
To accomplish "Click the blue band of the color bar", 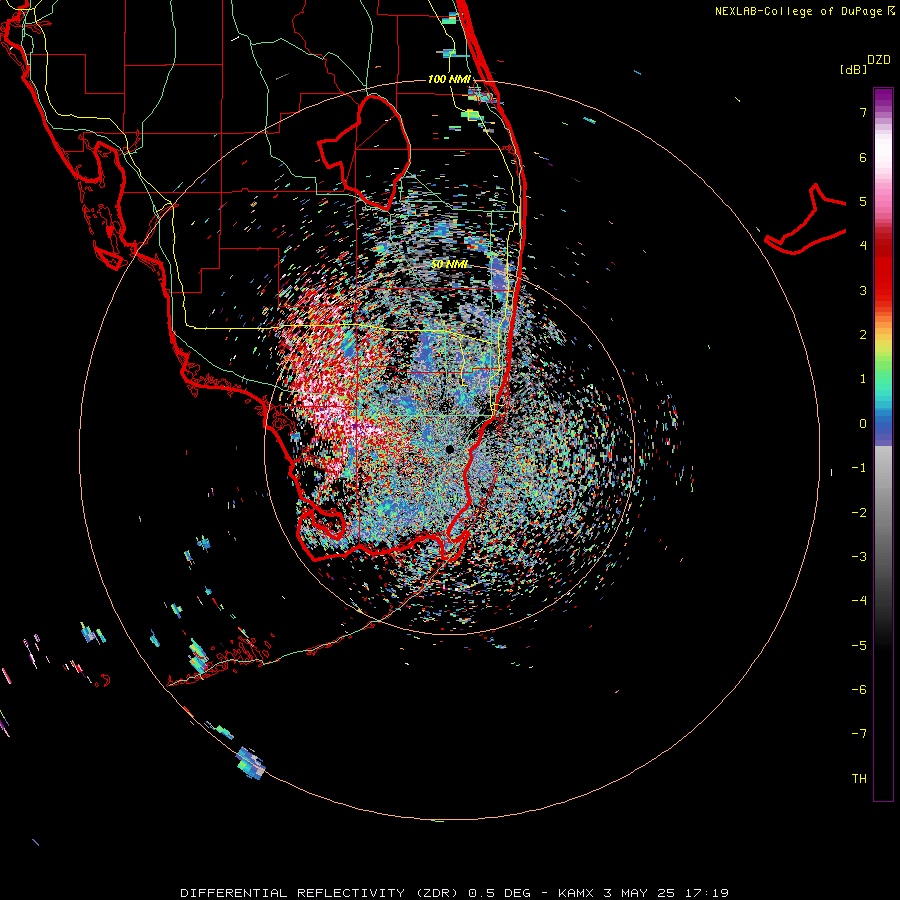I will (x=883, y=428).
